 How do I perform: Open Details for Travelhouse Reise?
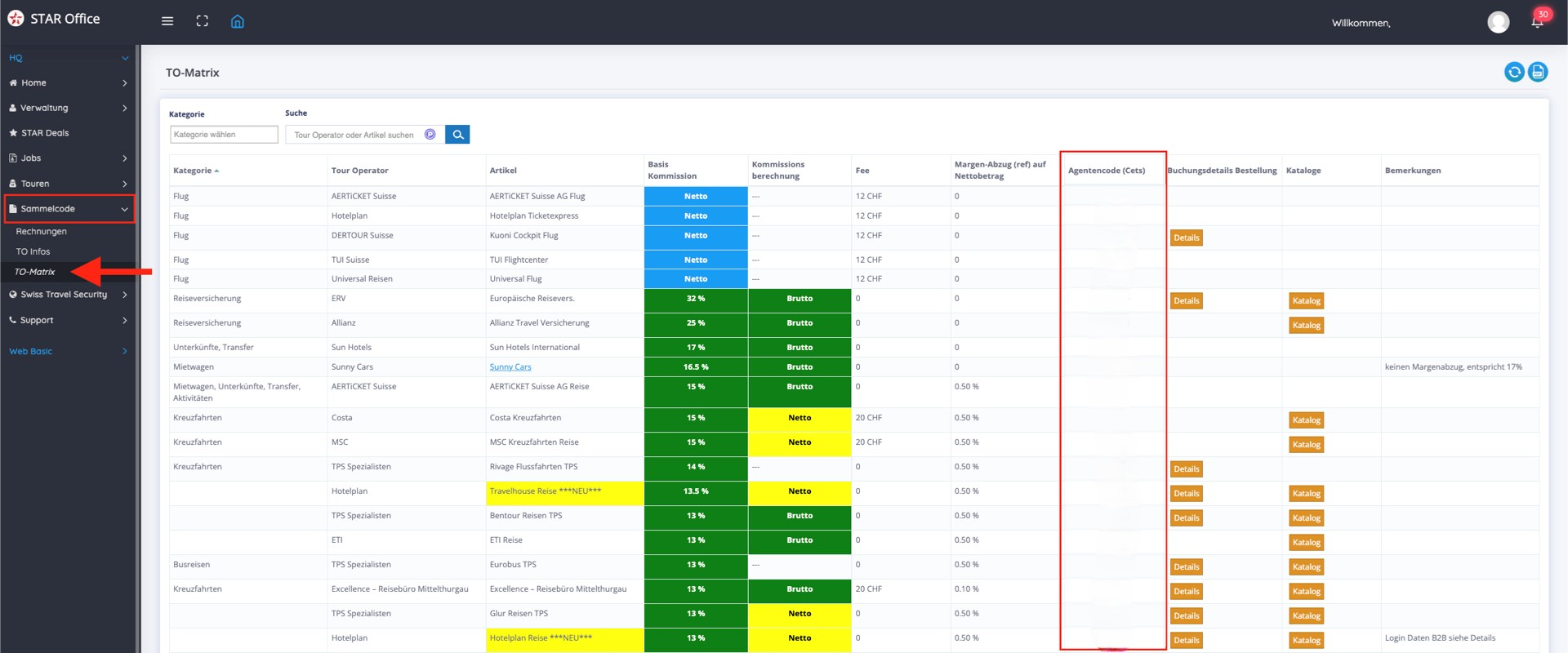[1186, 493]
